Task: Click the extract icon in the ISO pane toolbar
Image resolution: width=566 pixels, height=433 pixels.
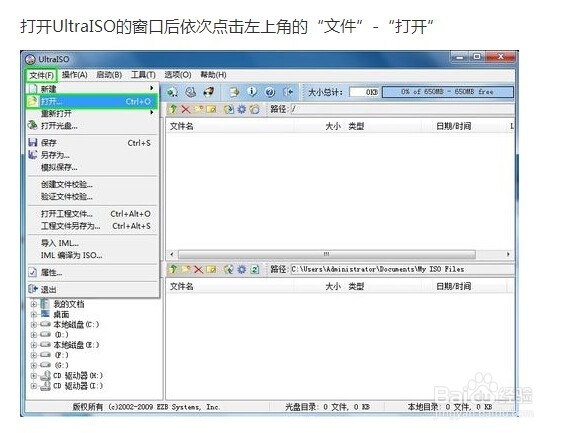Action: tap(228, 109)
